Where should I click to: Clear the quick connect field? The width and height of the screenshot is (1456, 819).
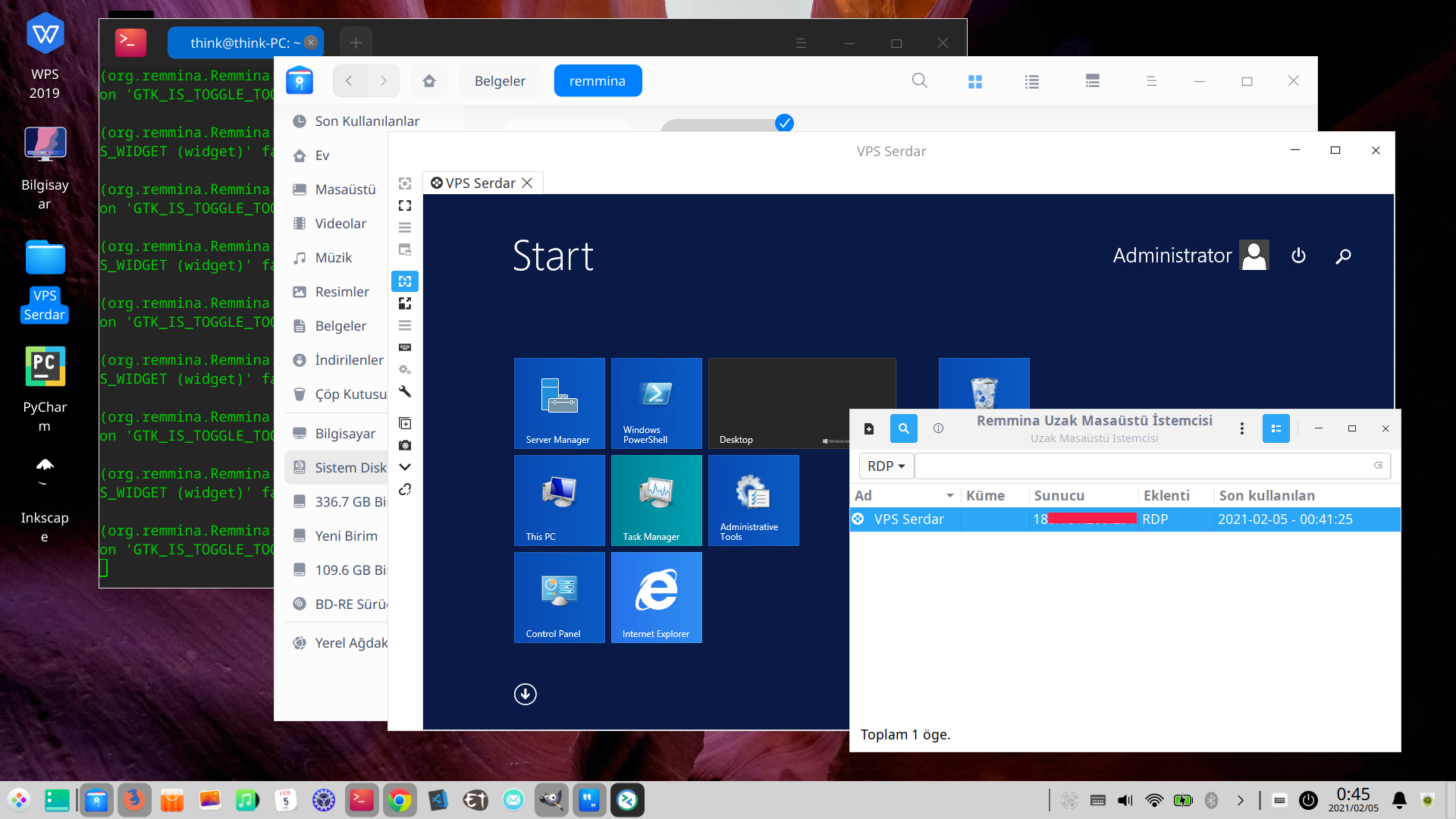click(x=1378, y=466)
